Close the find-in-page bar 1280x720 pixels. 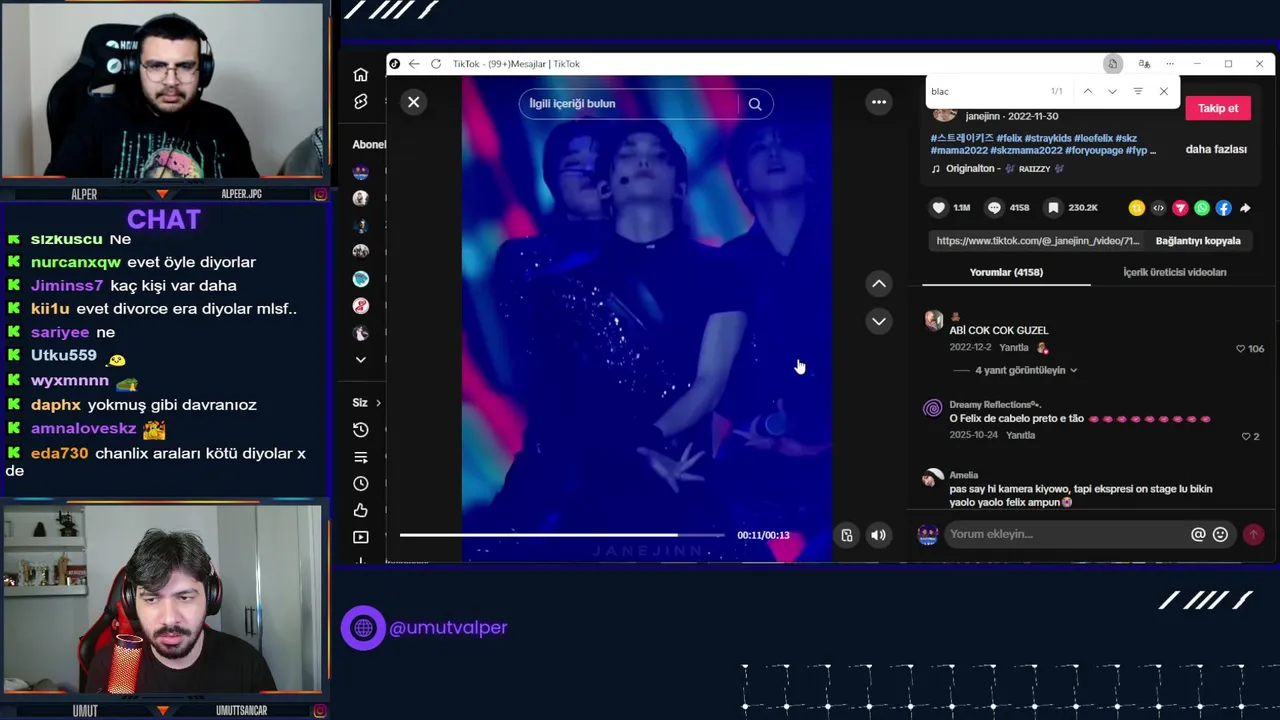pyautogui.click(x=1163, y=91)
